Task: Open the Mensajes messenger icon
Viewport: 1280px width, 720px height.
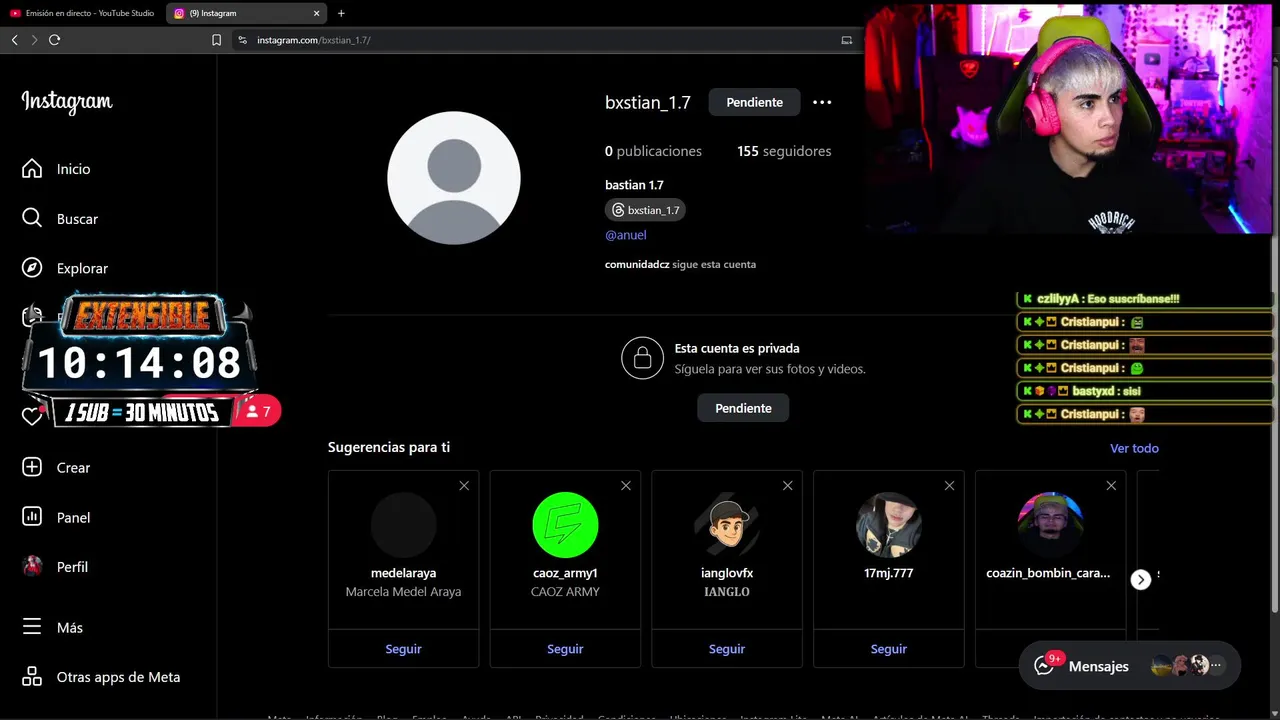Action: tap(1044, 666)
